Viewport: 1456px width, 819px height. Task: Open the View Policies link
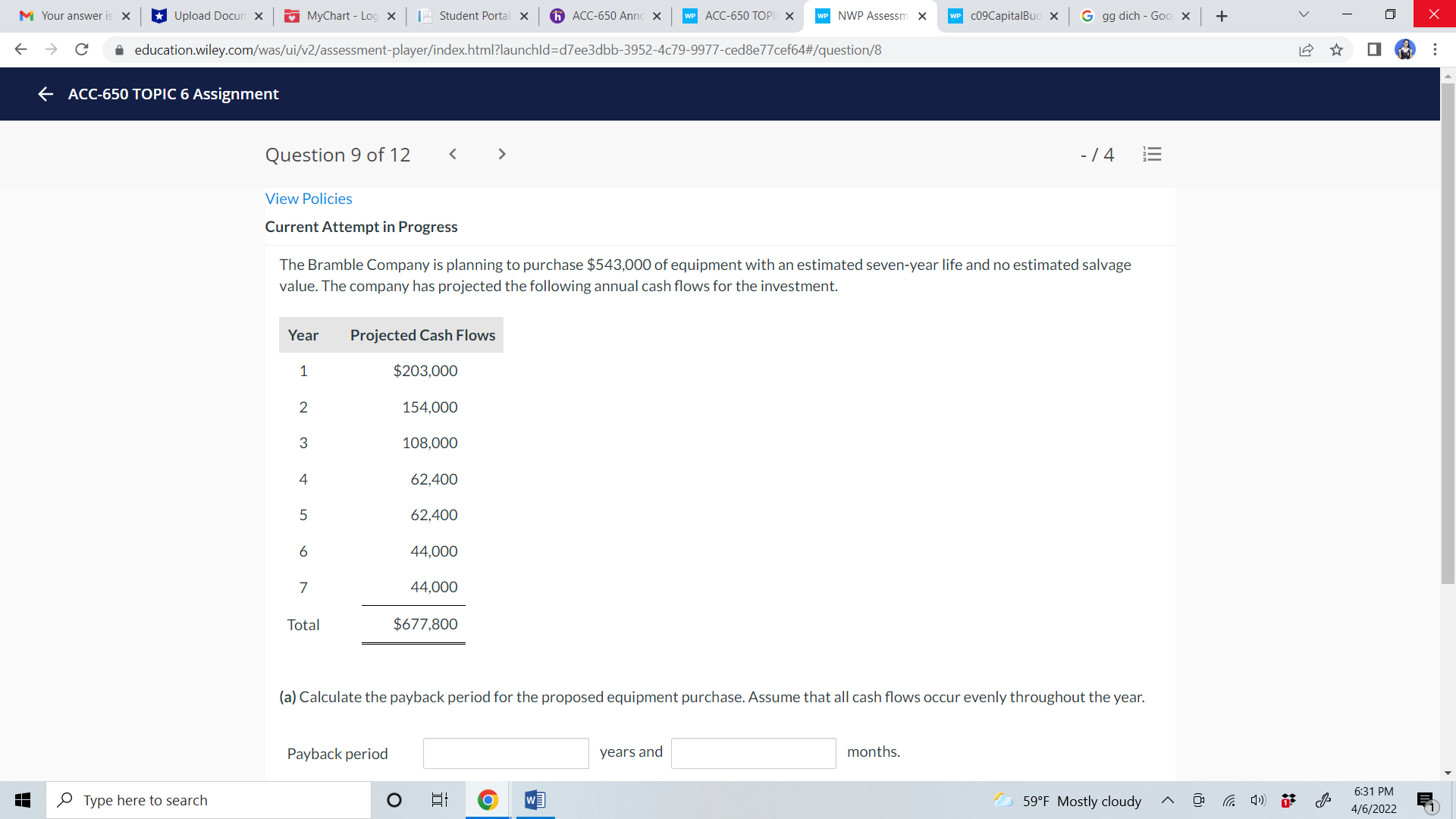[308, 199]
